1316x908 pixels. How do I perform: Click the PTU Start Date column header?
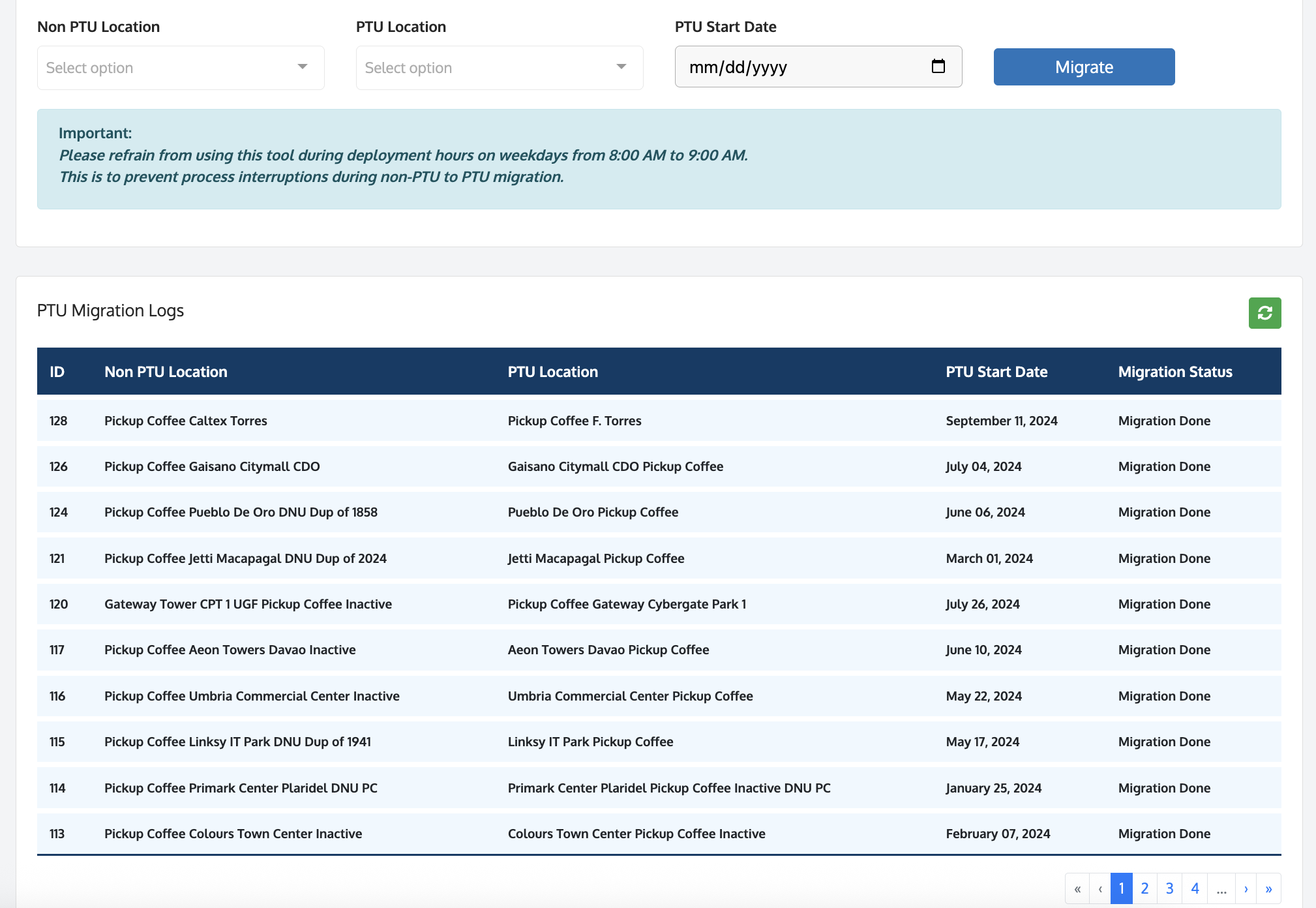coord(996,372)
